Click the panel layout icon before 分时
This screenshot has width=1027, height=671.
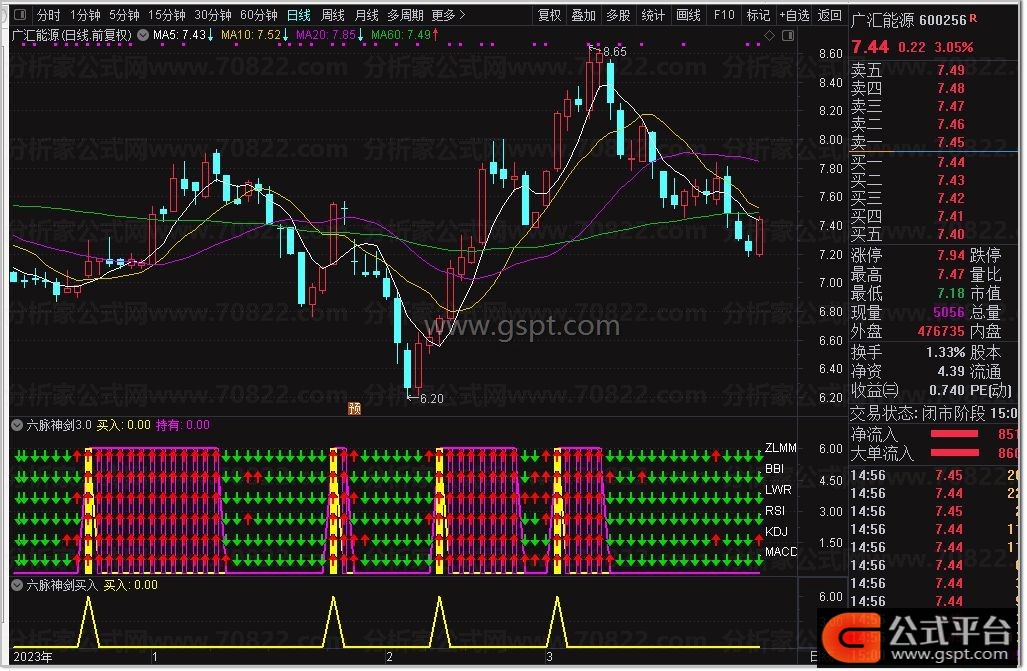click(20, 14)
